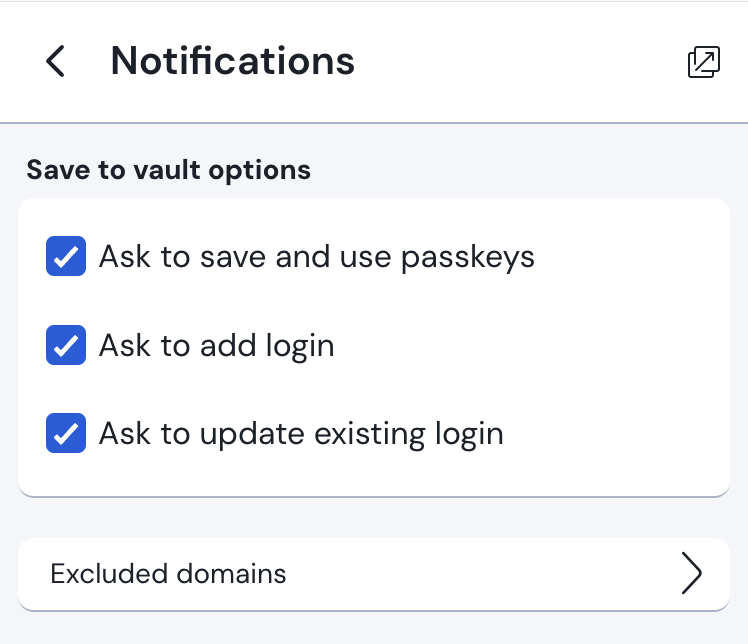The height and width of the screenshot is (644, 748).
Task: Expand Excluded domains using the arrow at right
Action: pos(691,574)
